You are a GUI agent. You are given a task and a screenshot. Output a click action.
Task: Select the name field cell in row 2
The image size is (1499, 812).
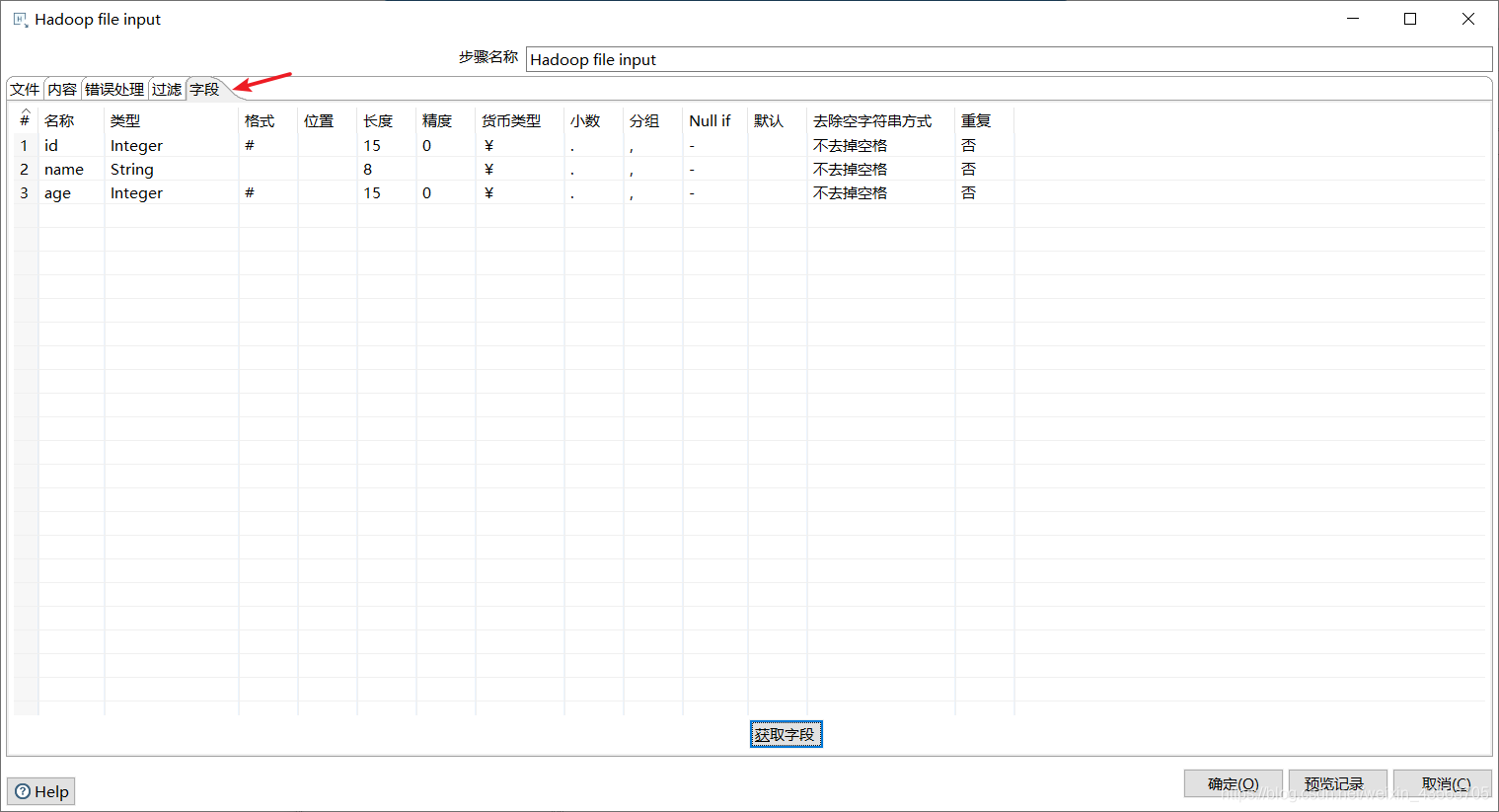coord(71,169)
